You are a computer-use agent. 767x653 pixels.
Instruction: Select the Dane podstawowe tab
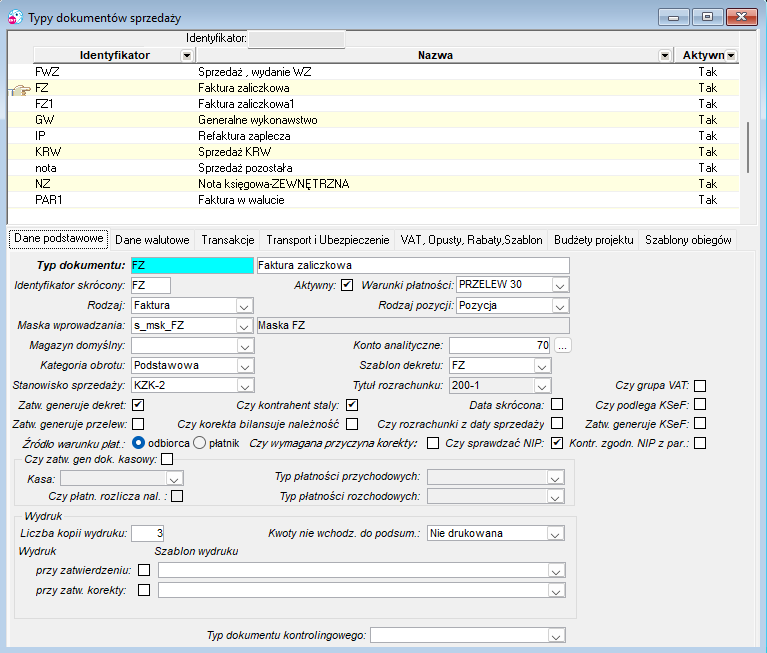coord(59,239)
